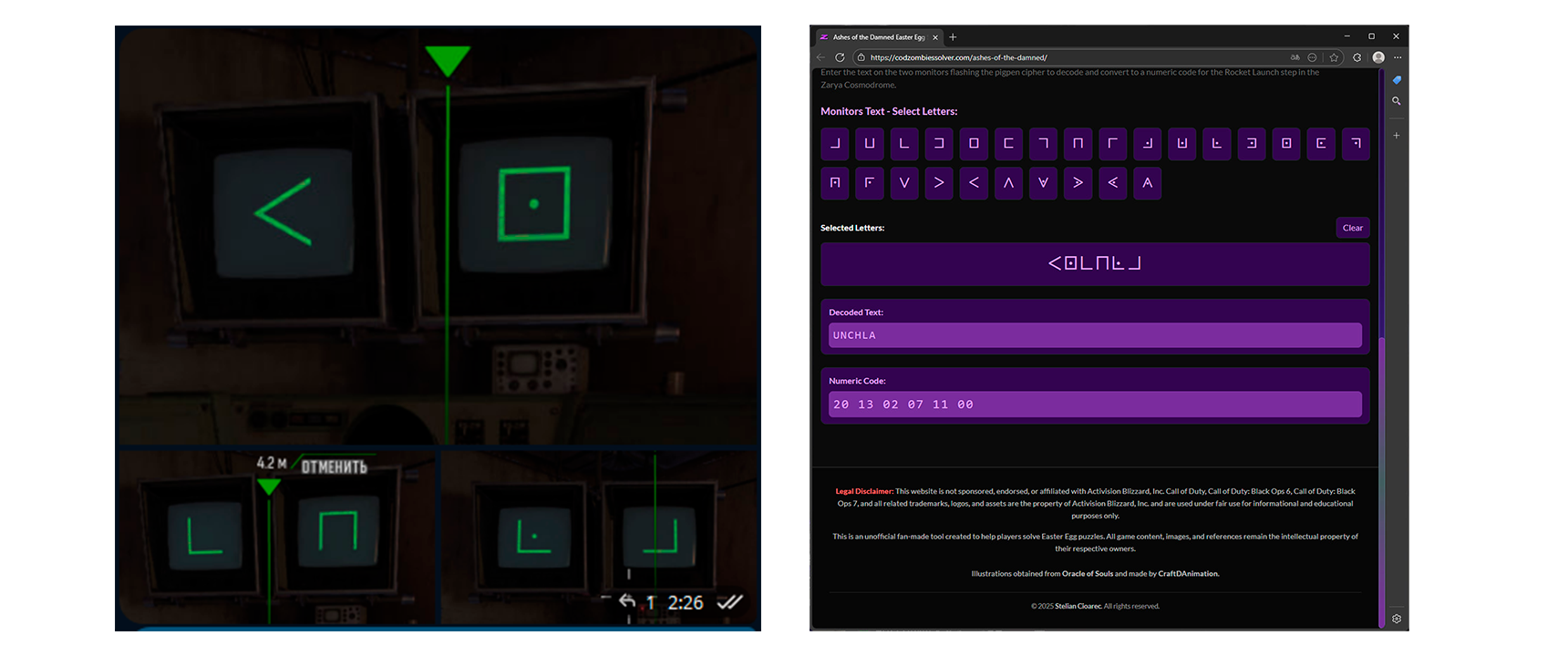Image resolution: width=1568 pixels, height=656 pixels.
Task: Click the purple page scrollbar thumb
Action: (1382, 482)
